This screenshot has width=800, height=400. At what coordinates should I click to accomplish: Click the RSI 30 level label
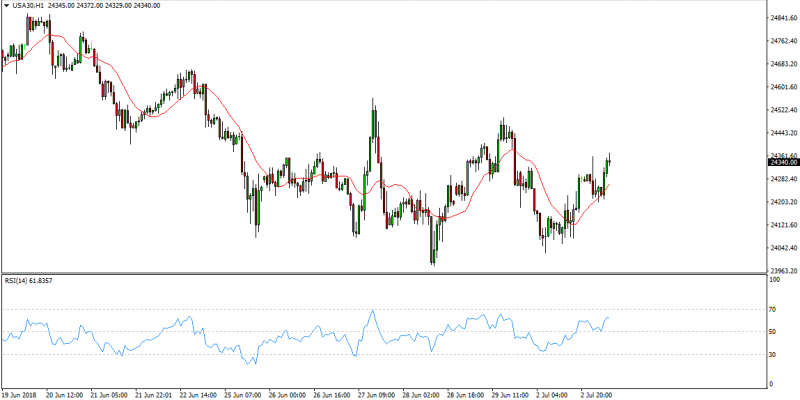[773, 355]
